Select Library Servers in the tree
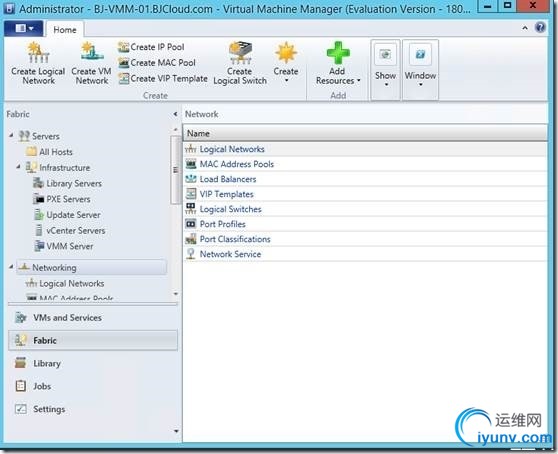 tap(68, 183)
